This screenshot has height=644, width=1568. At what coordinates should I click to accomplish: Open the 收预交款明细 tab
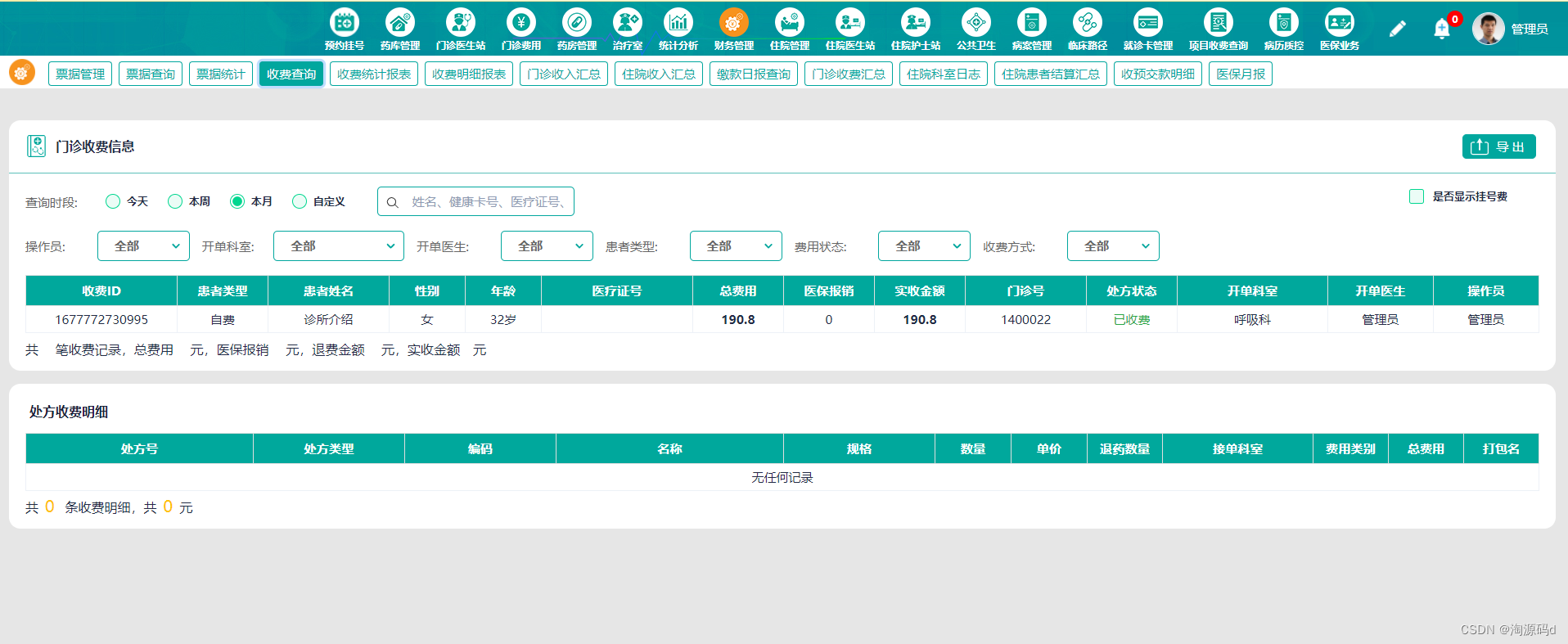[1158, 74]
